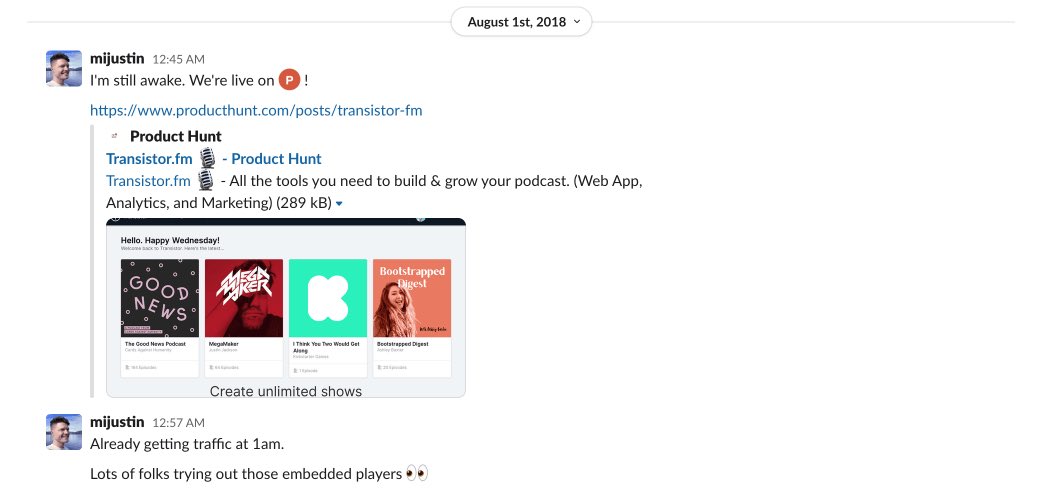The width and height of the screenshot is (1041, 495).
Task: Click the 12:45 AM message timestamp
Action: coord(178,60)
